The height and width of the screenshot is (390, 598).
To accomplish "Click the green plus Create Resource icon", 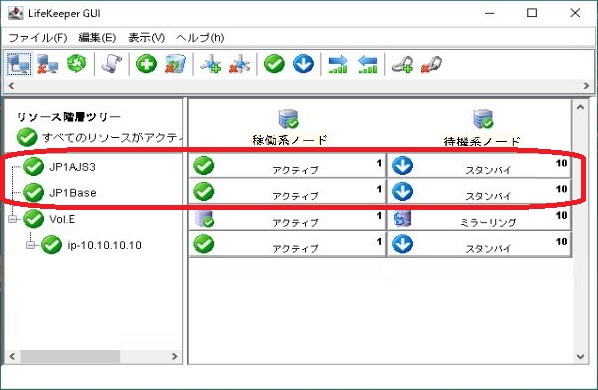I will [146, 64].
